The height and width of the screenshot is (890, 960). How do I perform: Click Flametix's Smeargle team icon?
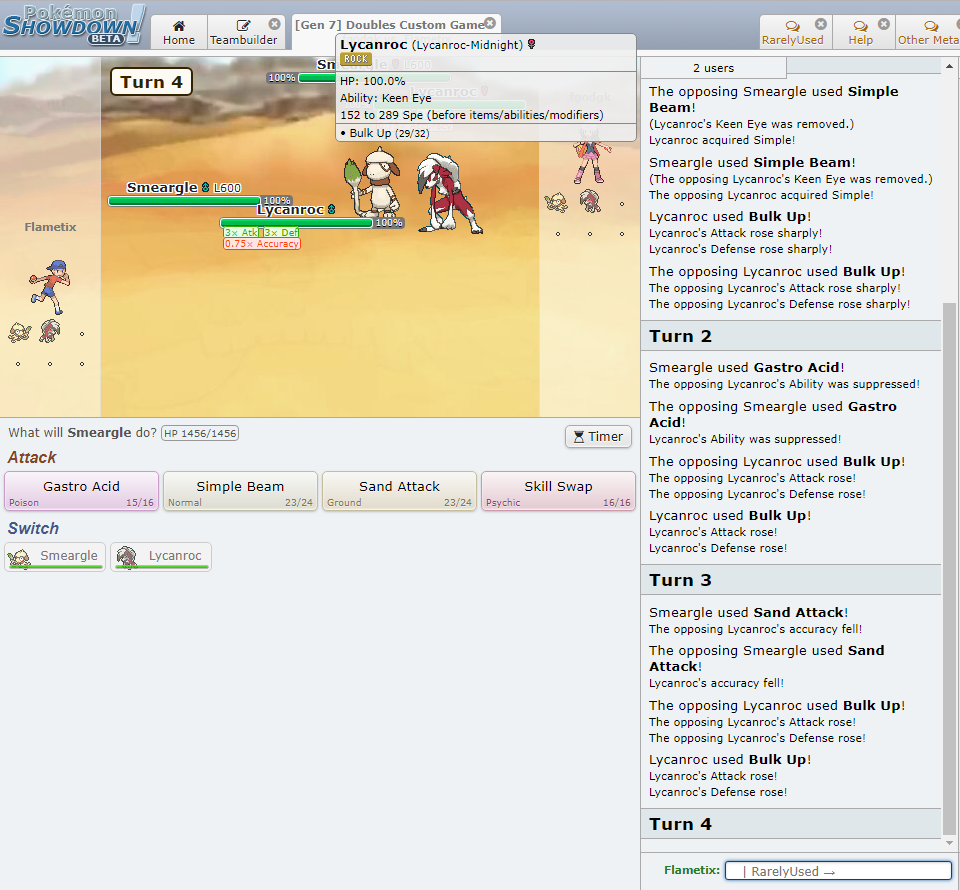click(x=19, y=332)
